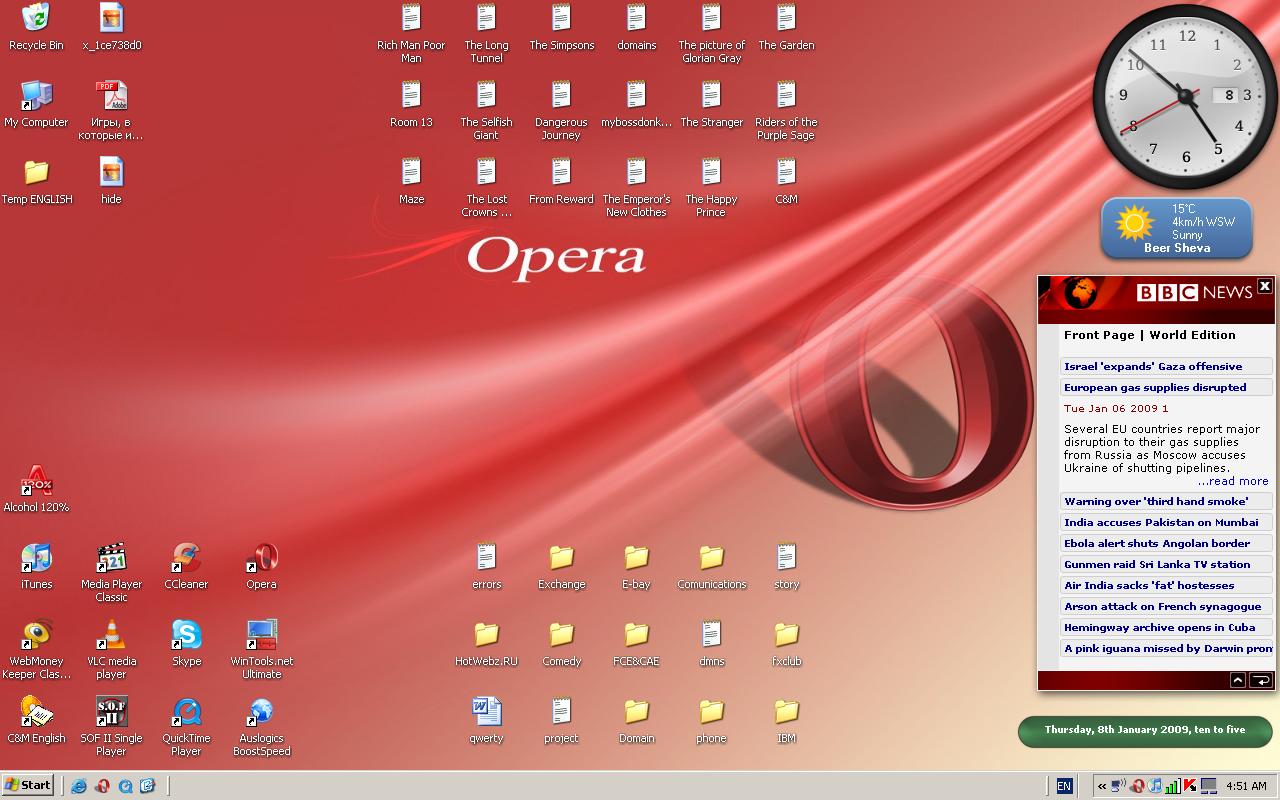Collapse BBC News widget with up arrow
Viewport: 1280px width, 800px height.
point(1237,680)
